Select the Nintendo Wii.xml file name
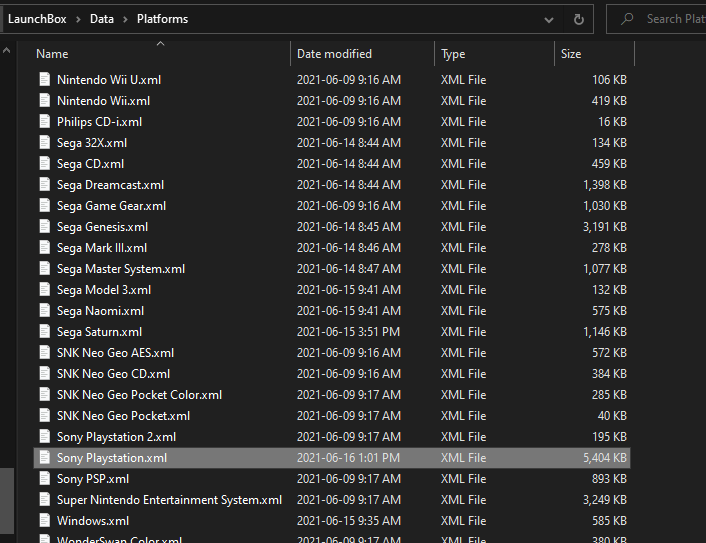This screenshot has height=543, width=706. click(104, 100)
